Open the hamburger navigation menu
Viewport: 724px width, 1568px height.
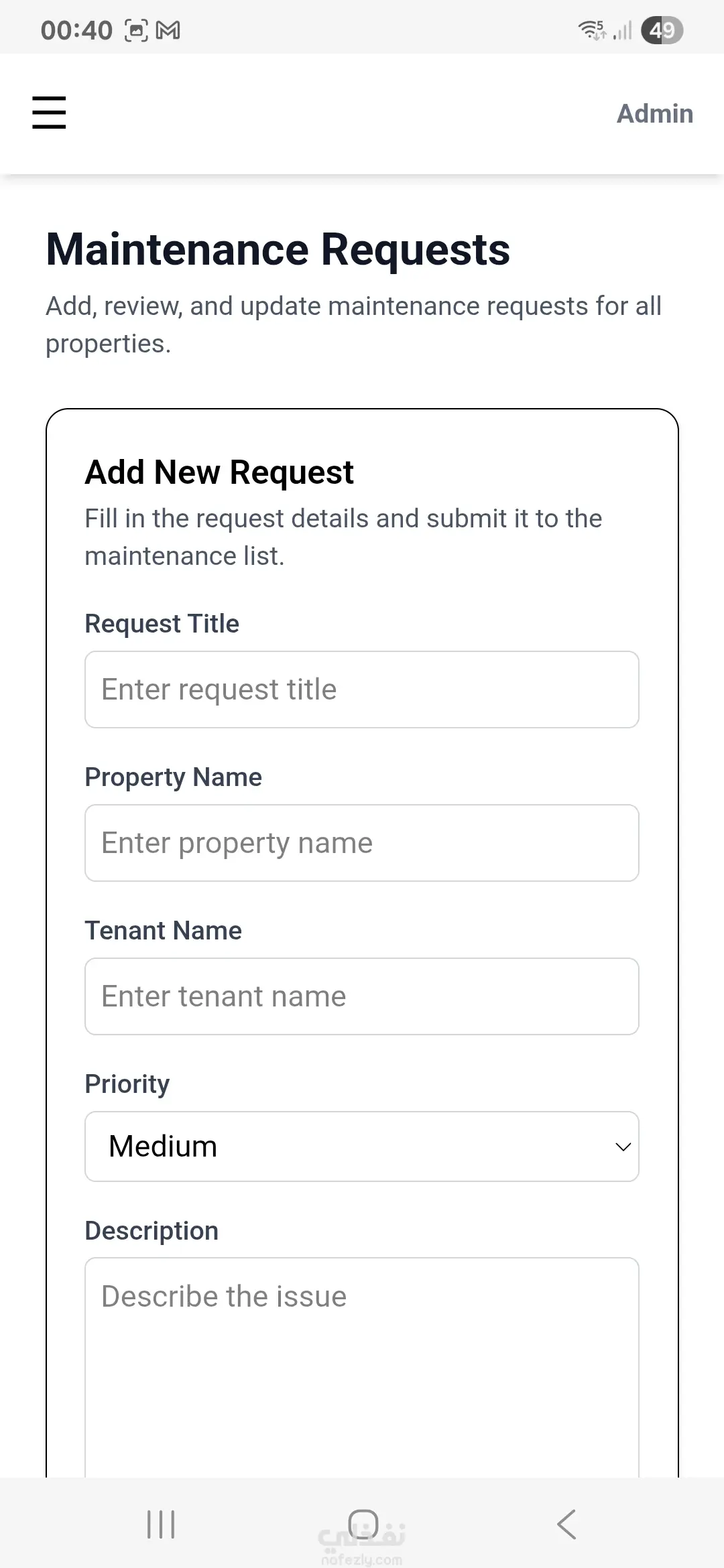point(49,112)
